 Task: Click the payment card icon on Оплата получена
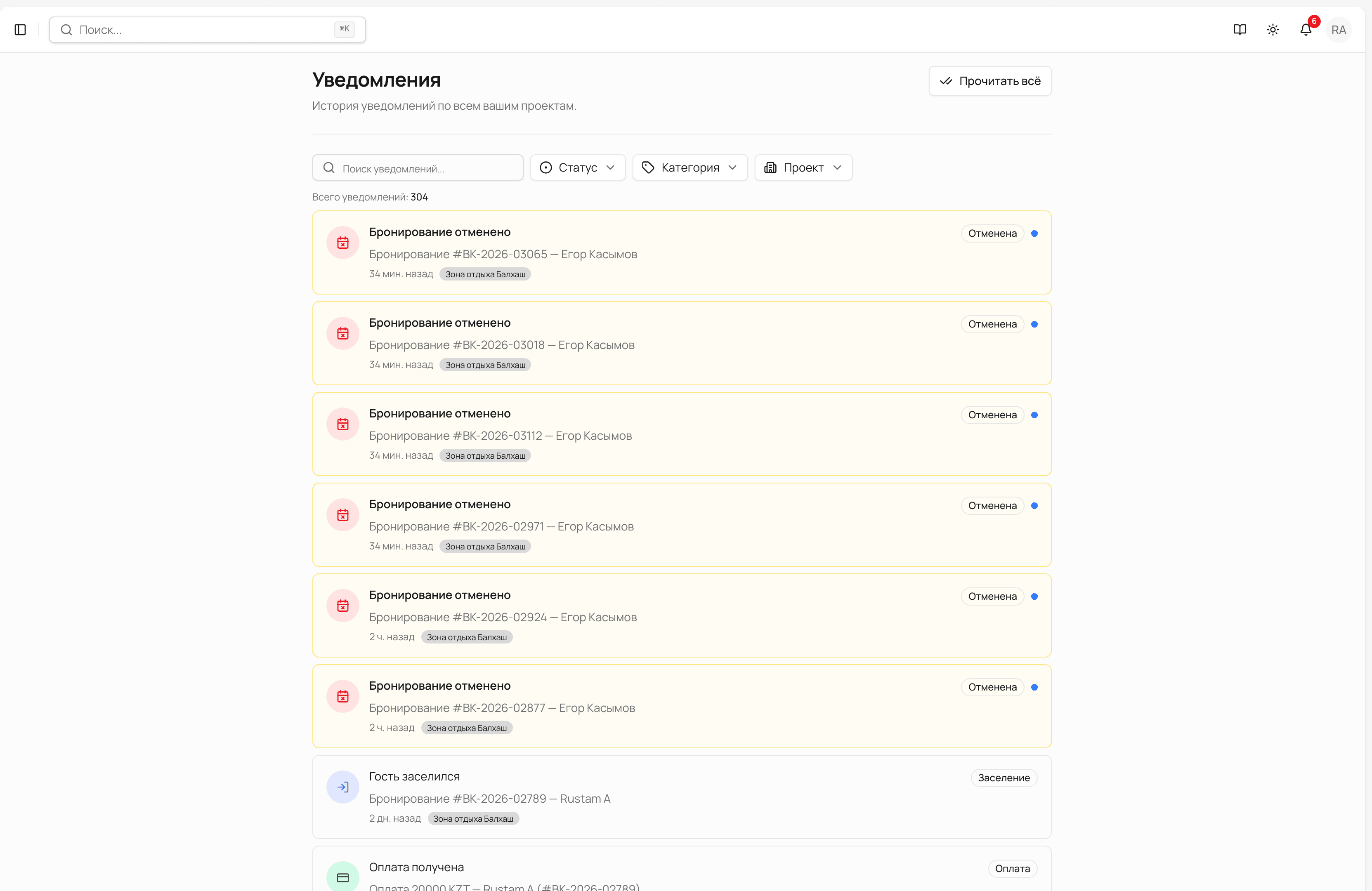343,877
